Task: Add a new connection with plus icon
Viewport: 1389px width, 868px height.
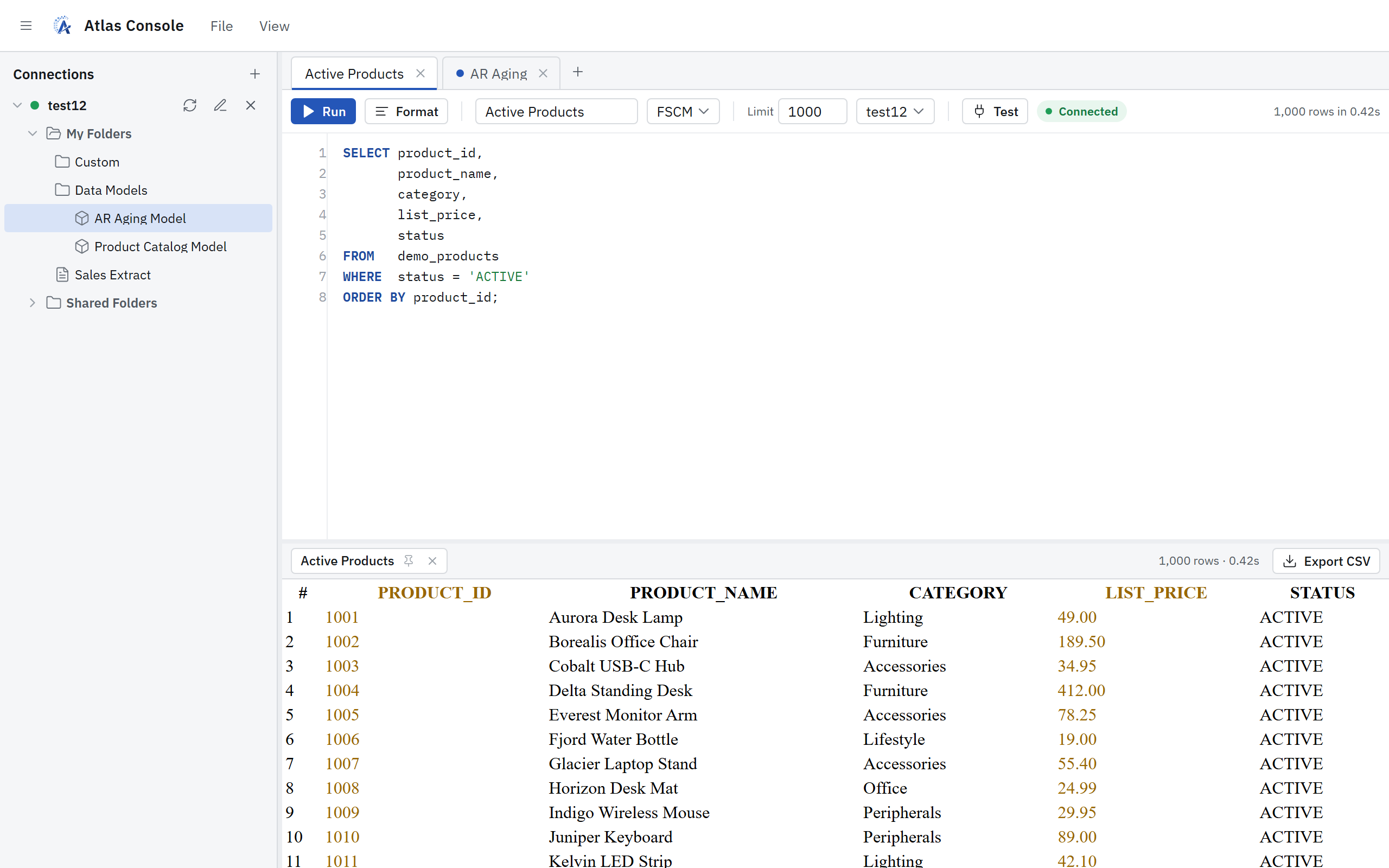Action: [x=255, y=74]
